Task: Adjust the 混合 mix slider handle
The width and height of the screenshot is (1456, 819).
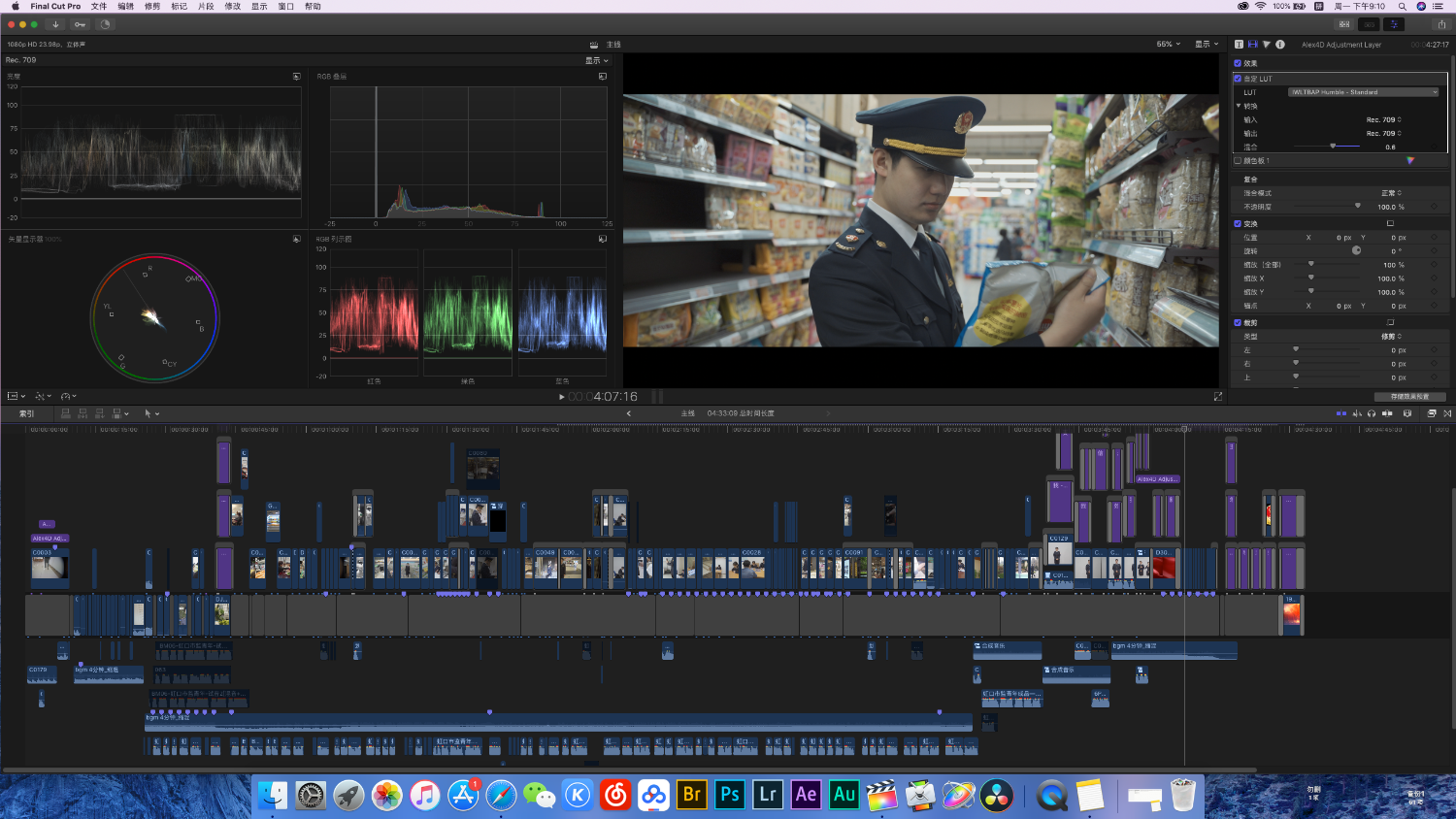Action: [x=1333, y=147]
